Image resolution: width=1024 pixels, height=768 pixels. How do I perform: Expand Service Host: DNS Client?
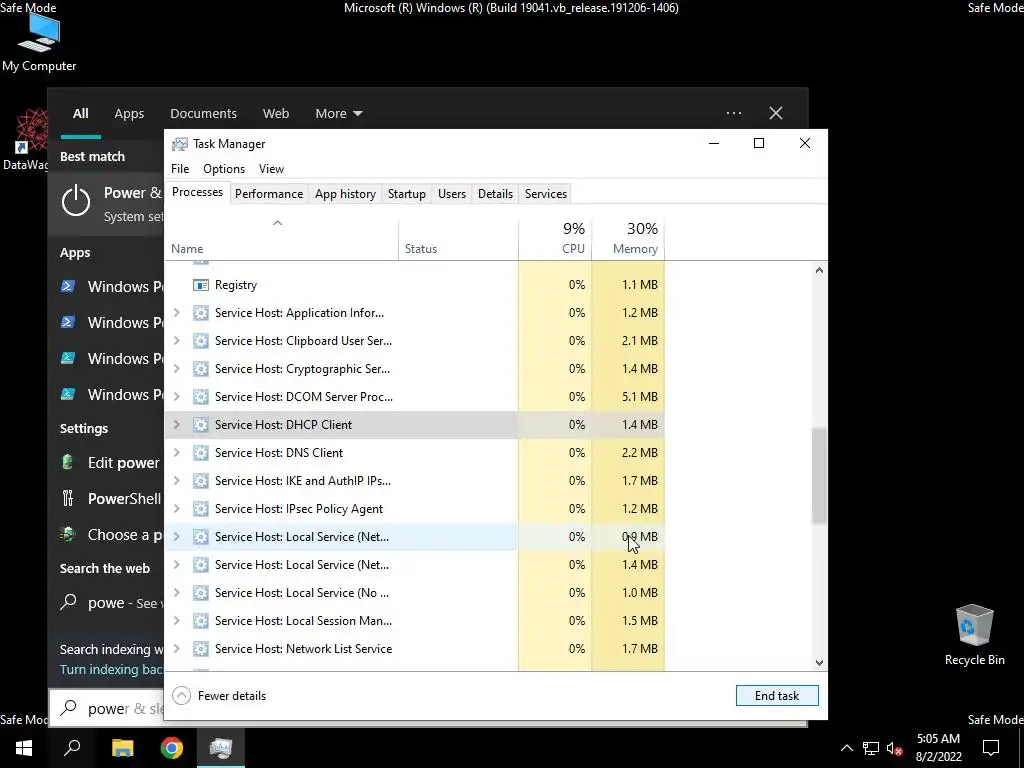pos(176,453)
